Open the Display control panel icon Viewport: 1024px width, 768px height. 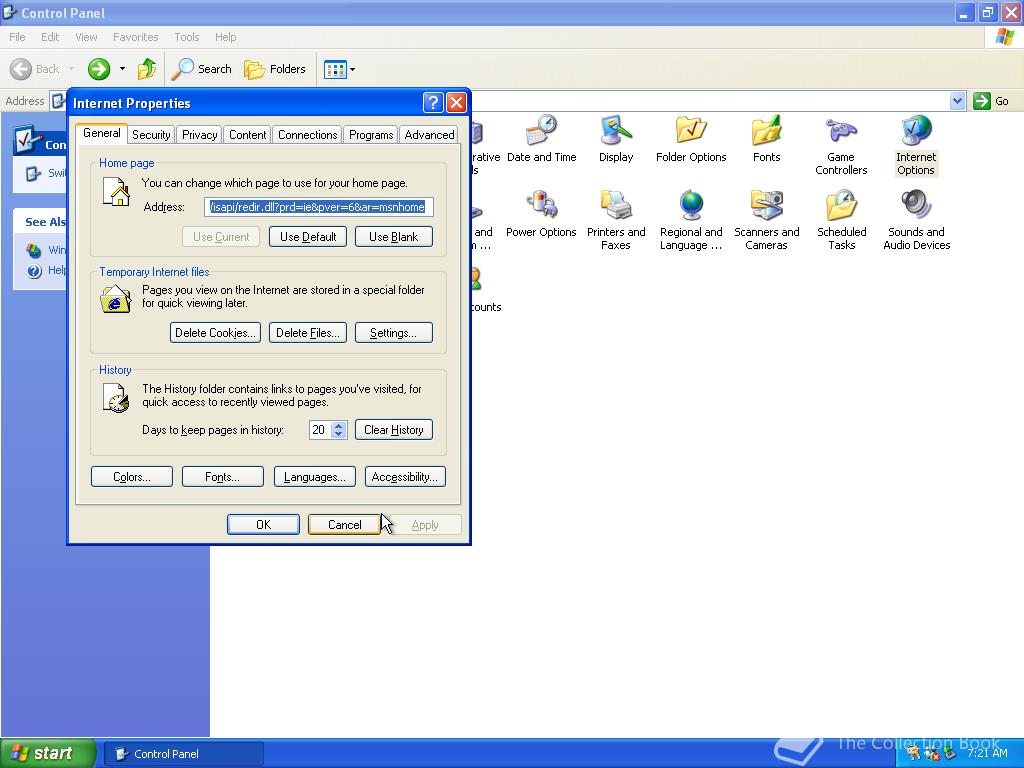click(x=616, y=138)
